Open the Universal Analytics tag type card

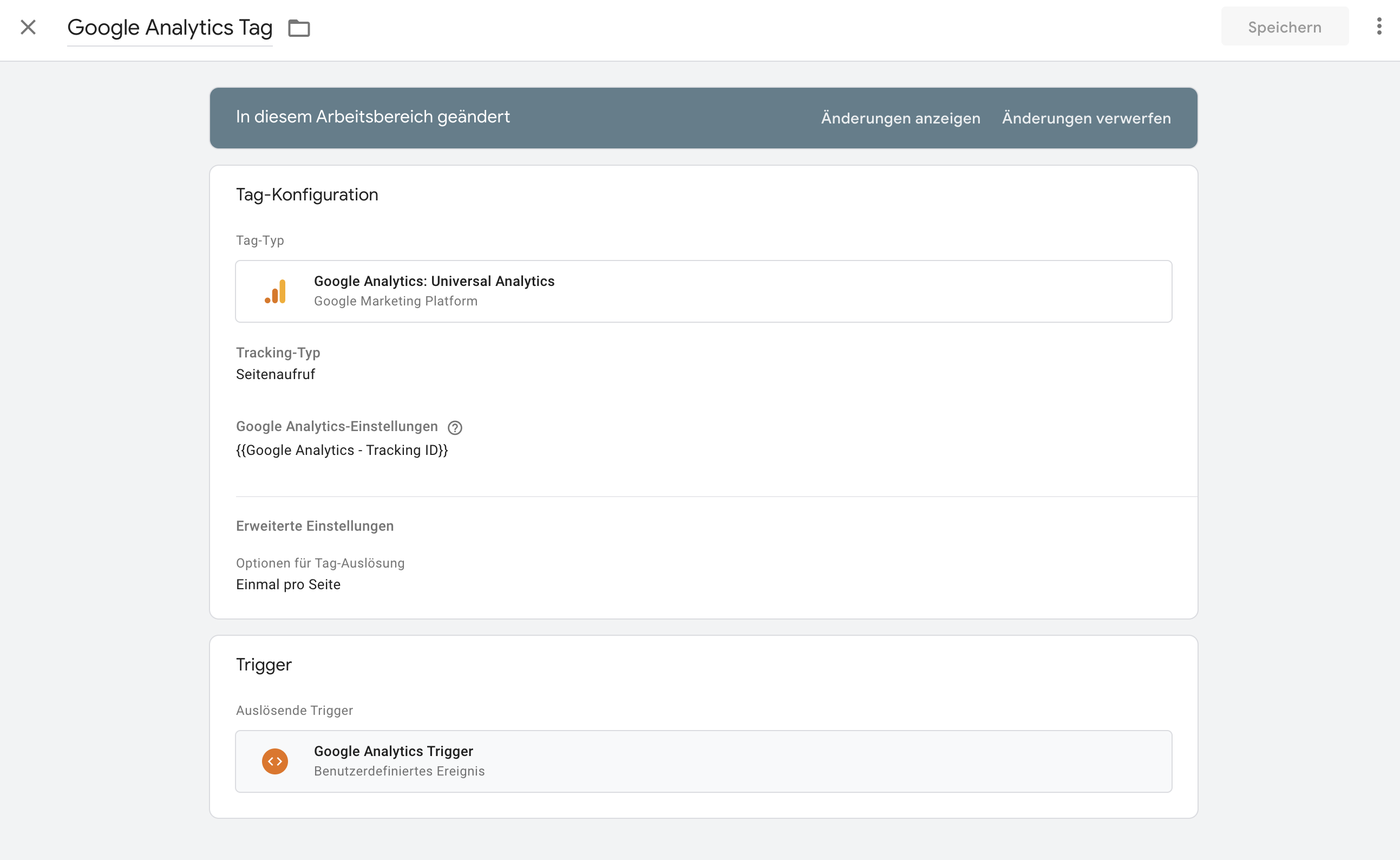point(704,291)
